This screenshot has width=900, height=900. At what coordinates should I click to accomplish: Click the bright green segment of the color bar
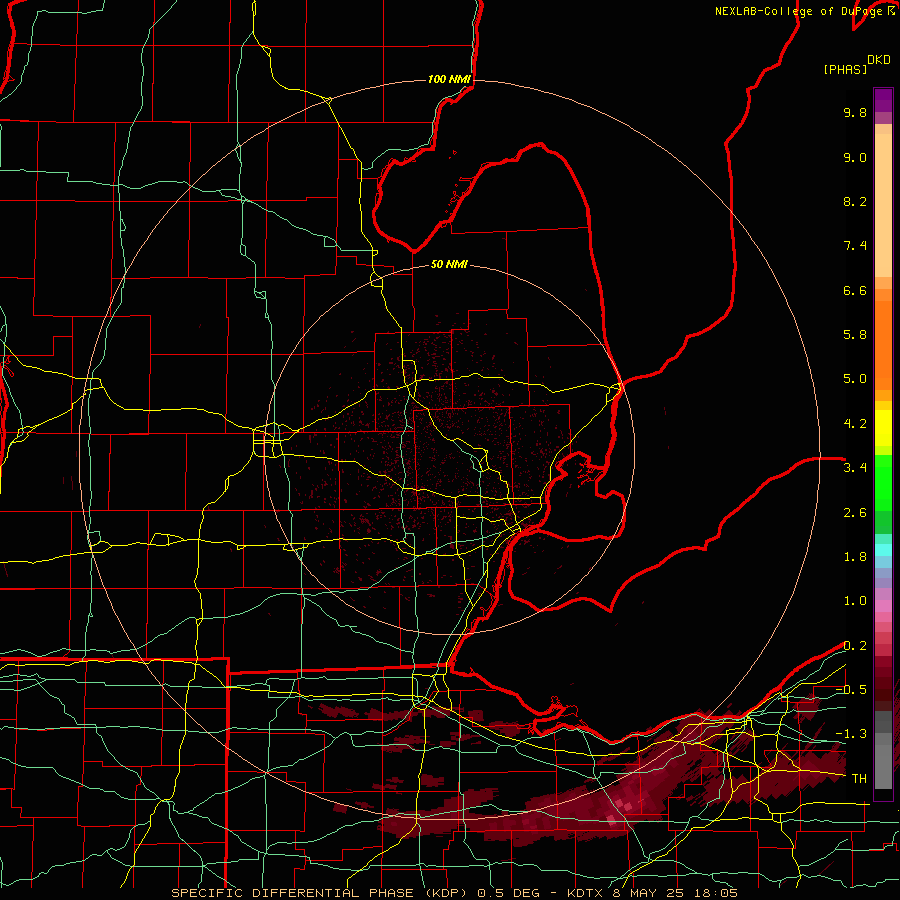pos(883,483)
